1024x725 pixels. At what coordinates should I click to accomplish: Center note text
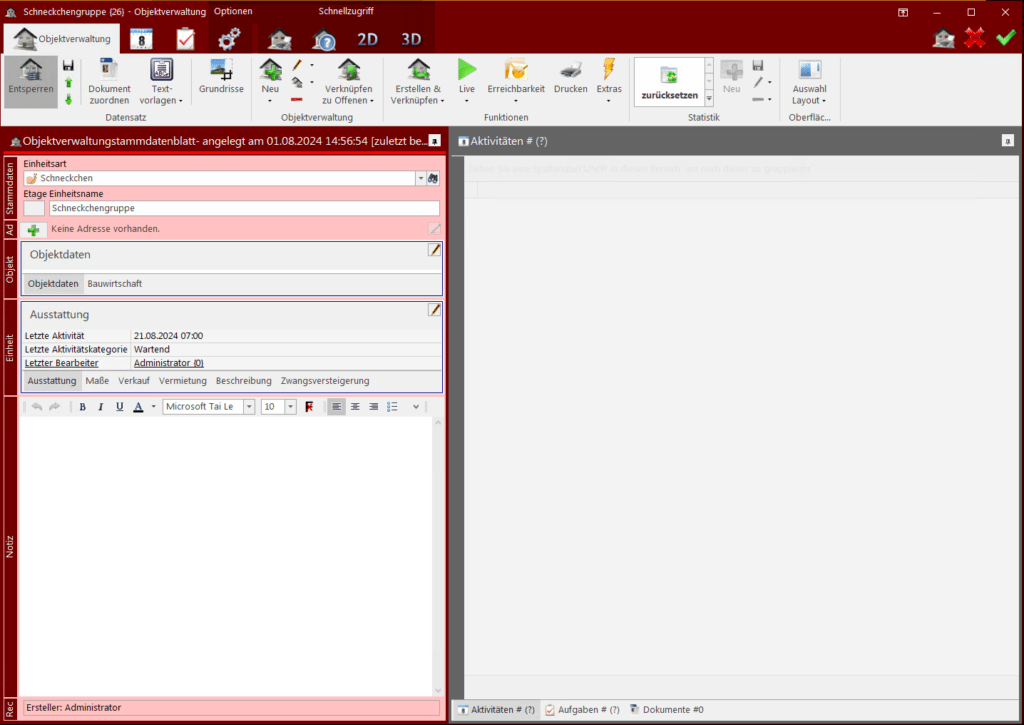355,407
